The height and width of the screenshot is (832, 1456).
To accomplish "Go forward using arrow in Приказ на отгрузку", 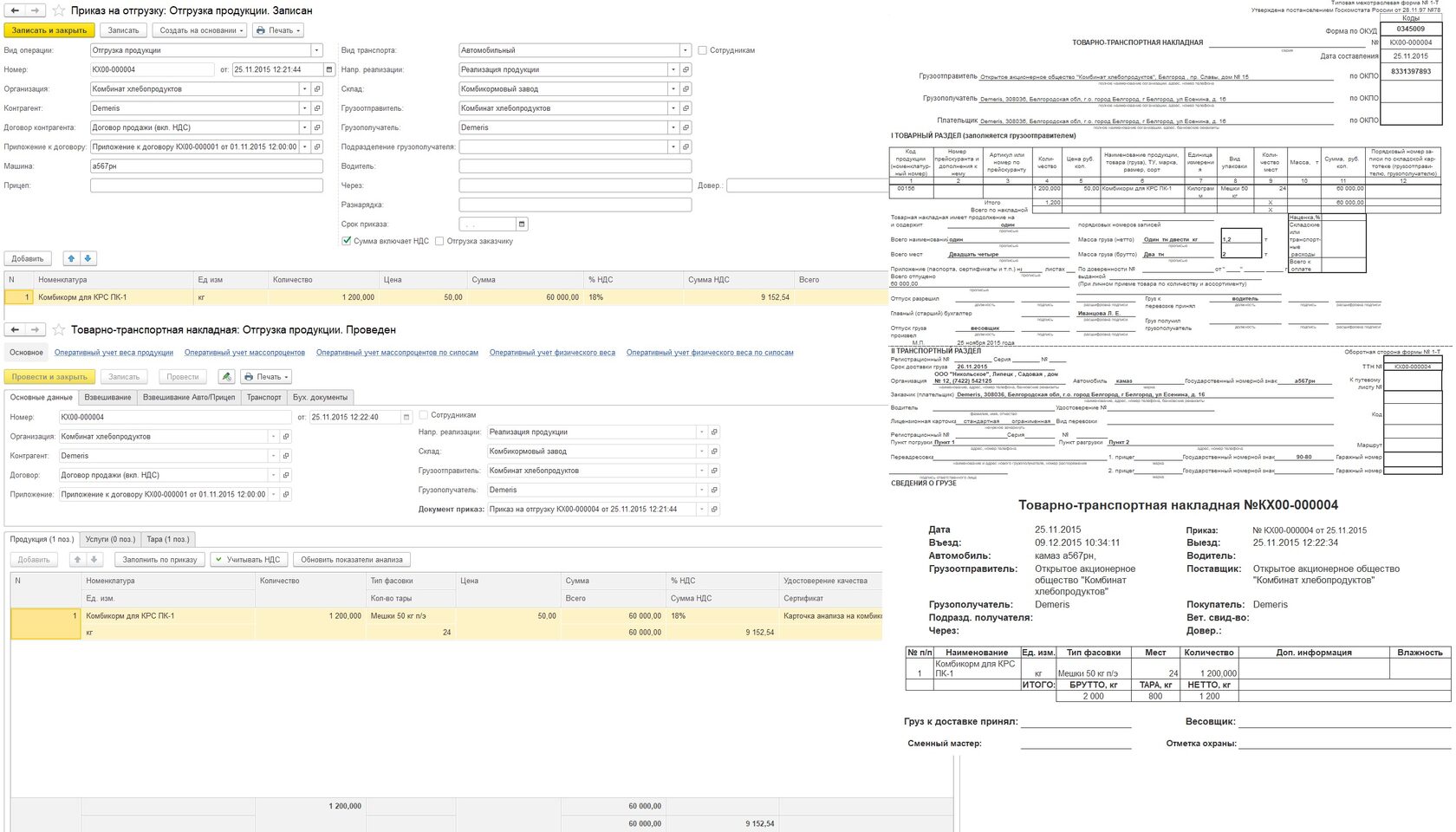I will pyautogui.click(x=36, y=10).
